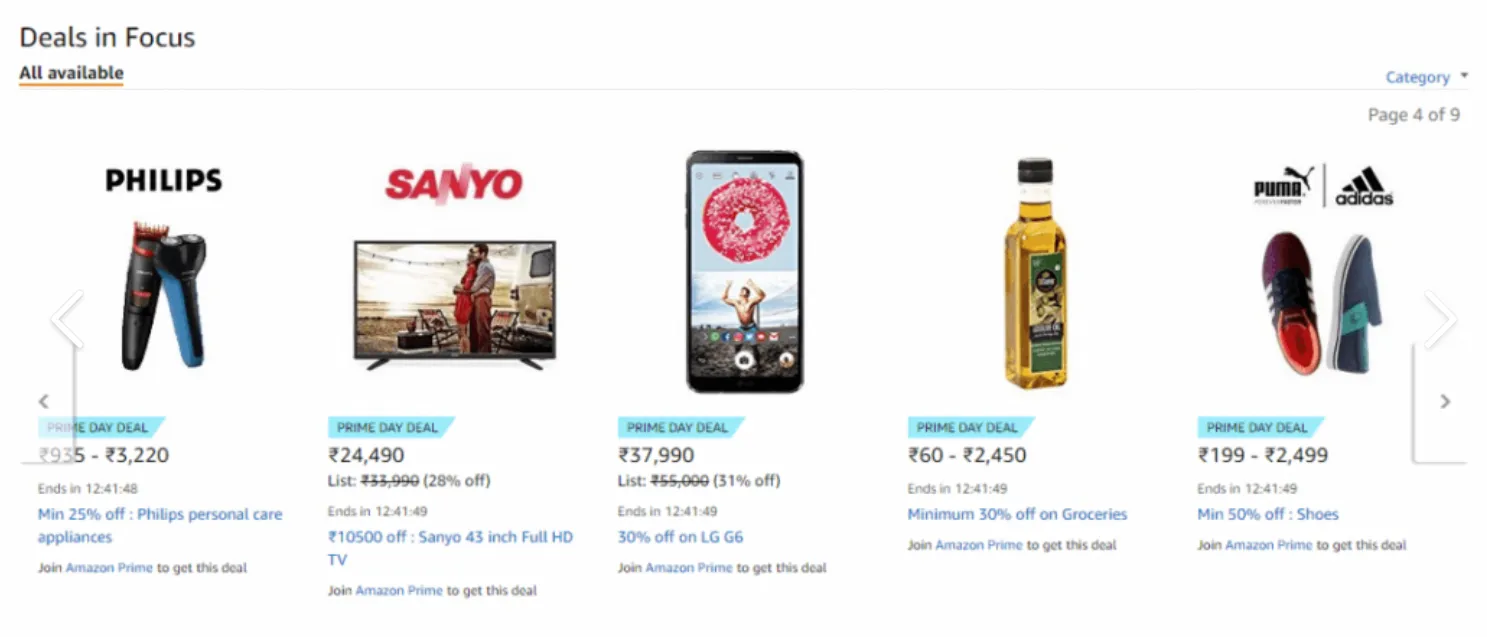Screen dimensions: 1487x637
Task: Click Prime Day Deal badge on Sanyo TV
Action: (x=391, y=427)
